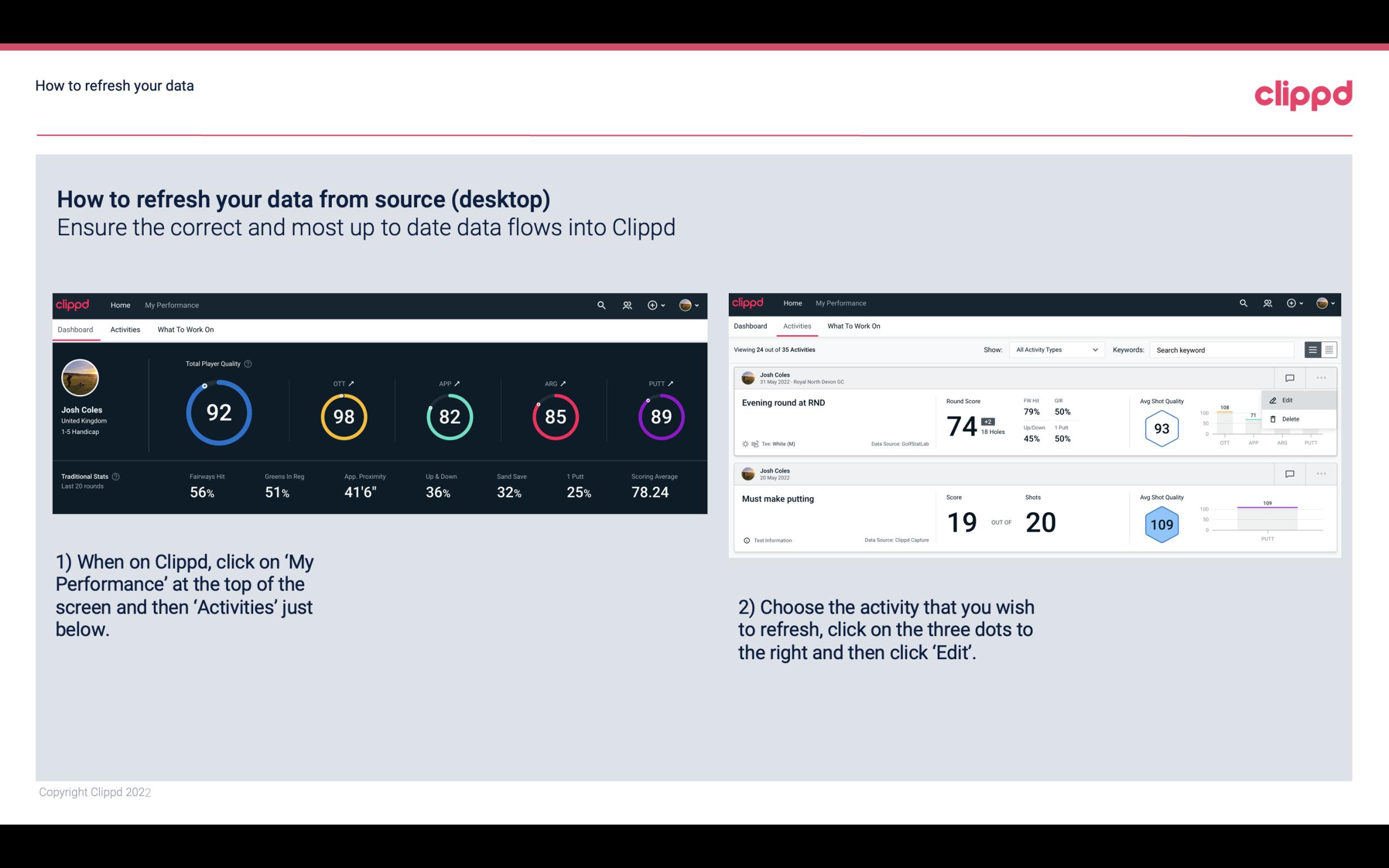1389x868 pixels.
Task: Click the search icon on dashboard
Action: tap(600, 304)
